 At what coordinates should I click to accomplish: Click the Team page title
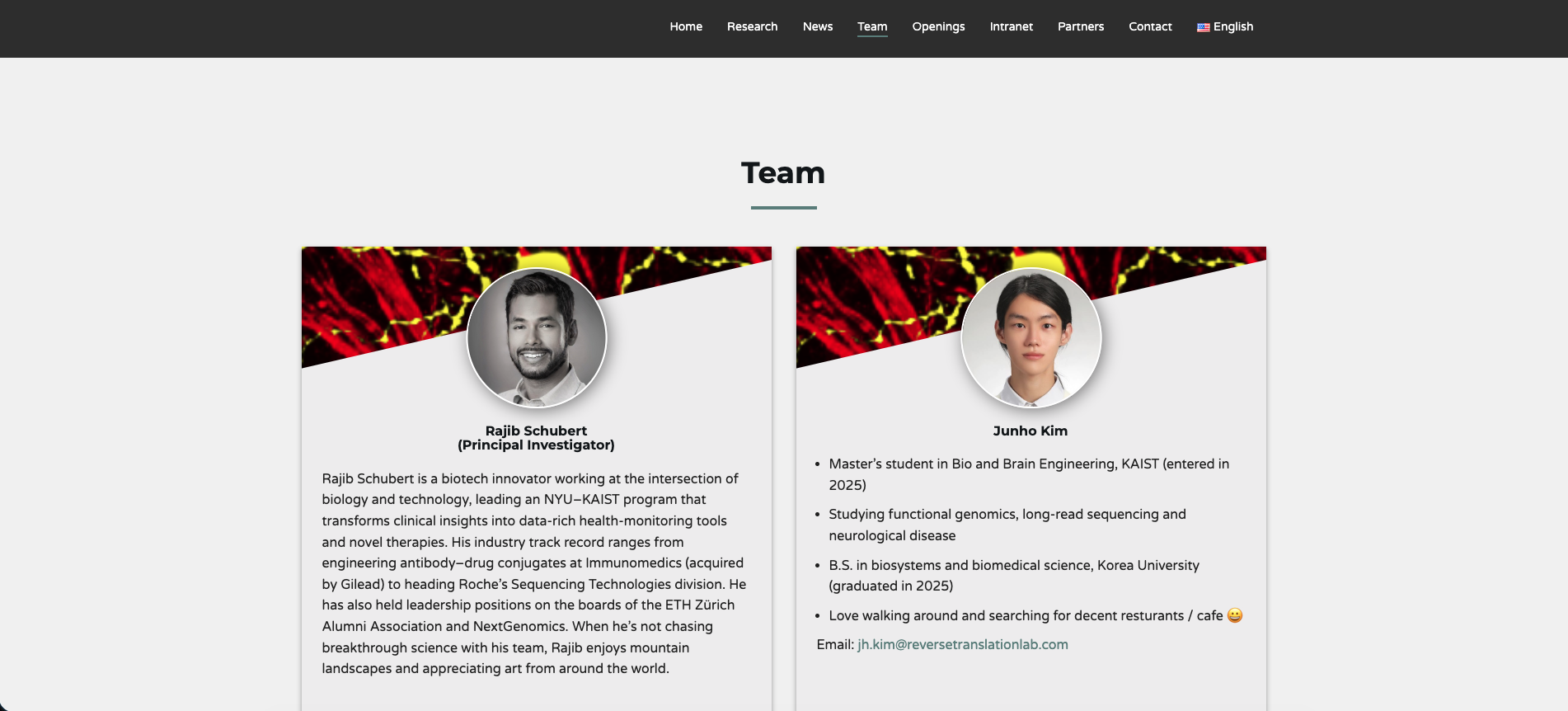click(783, 173)
